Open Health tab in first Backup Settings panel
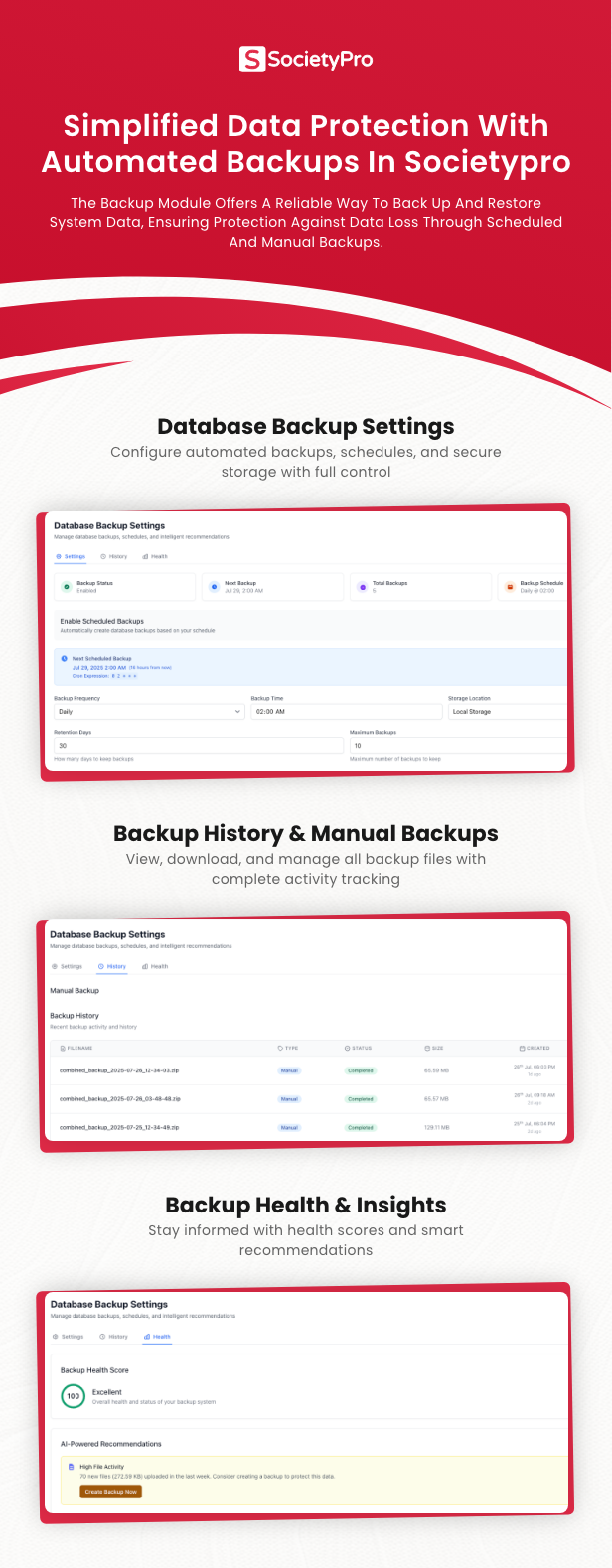612x1568 pixels. click(155, 556)
